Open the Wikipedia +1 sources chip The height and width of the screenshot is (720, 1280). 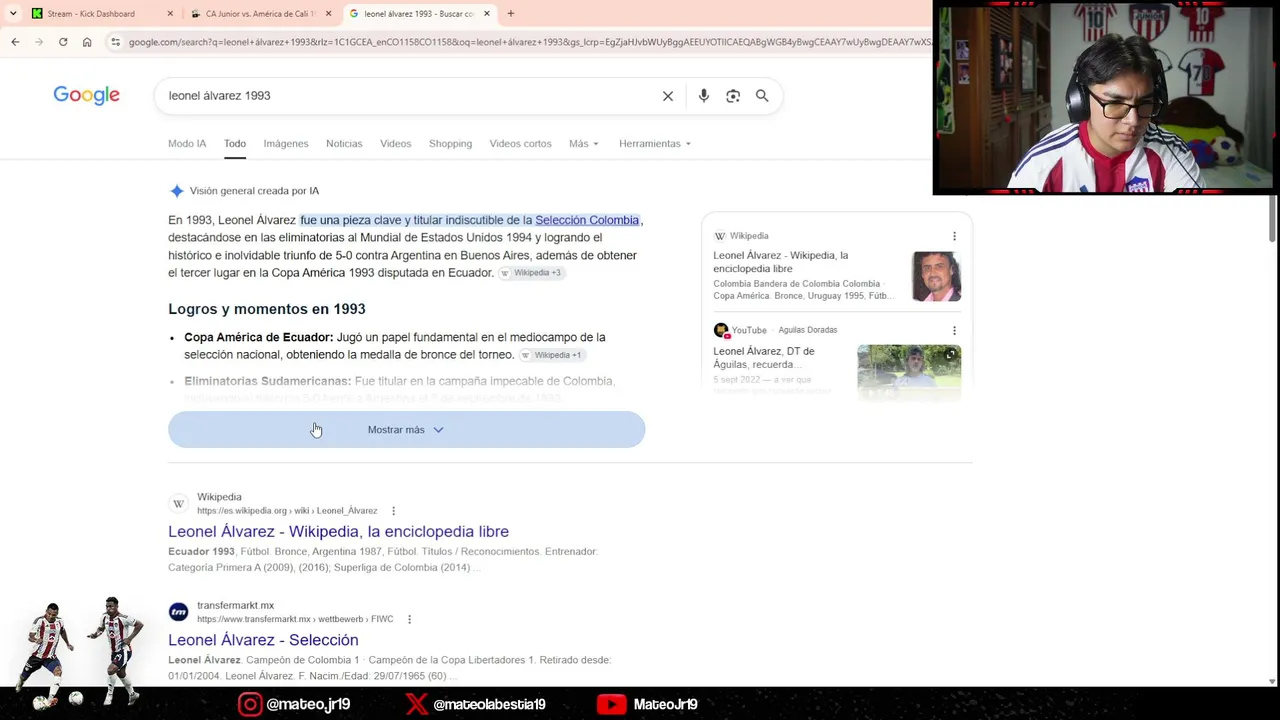[x=551, y=355]
